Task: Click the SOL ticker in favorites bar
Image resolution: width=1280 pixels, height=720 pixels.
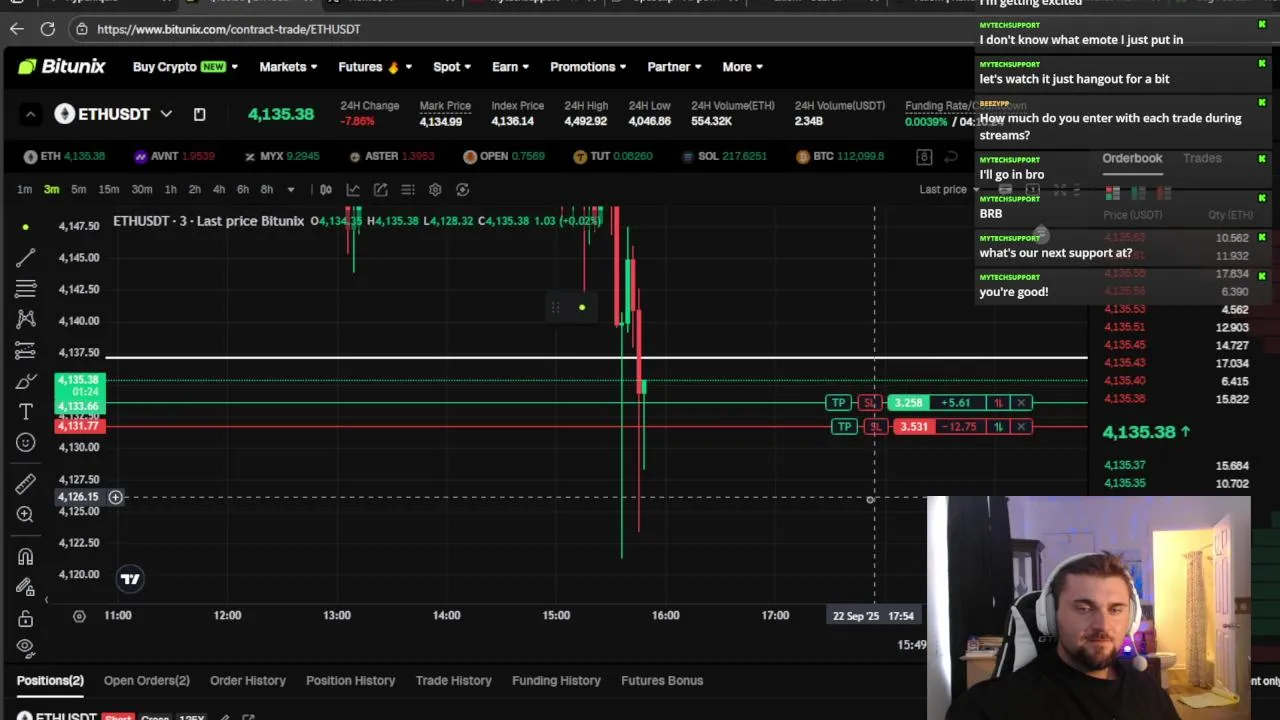Action: click(x=726, y=156)
